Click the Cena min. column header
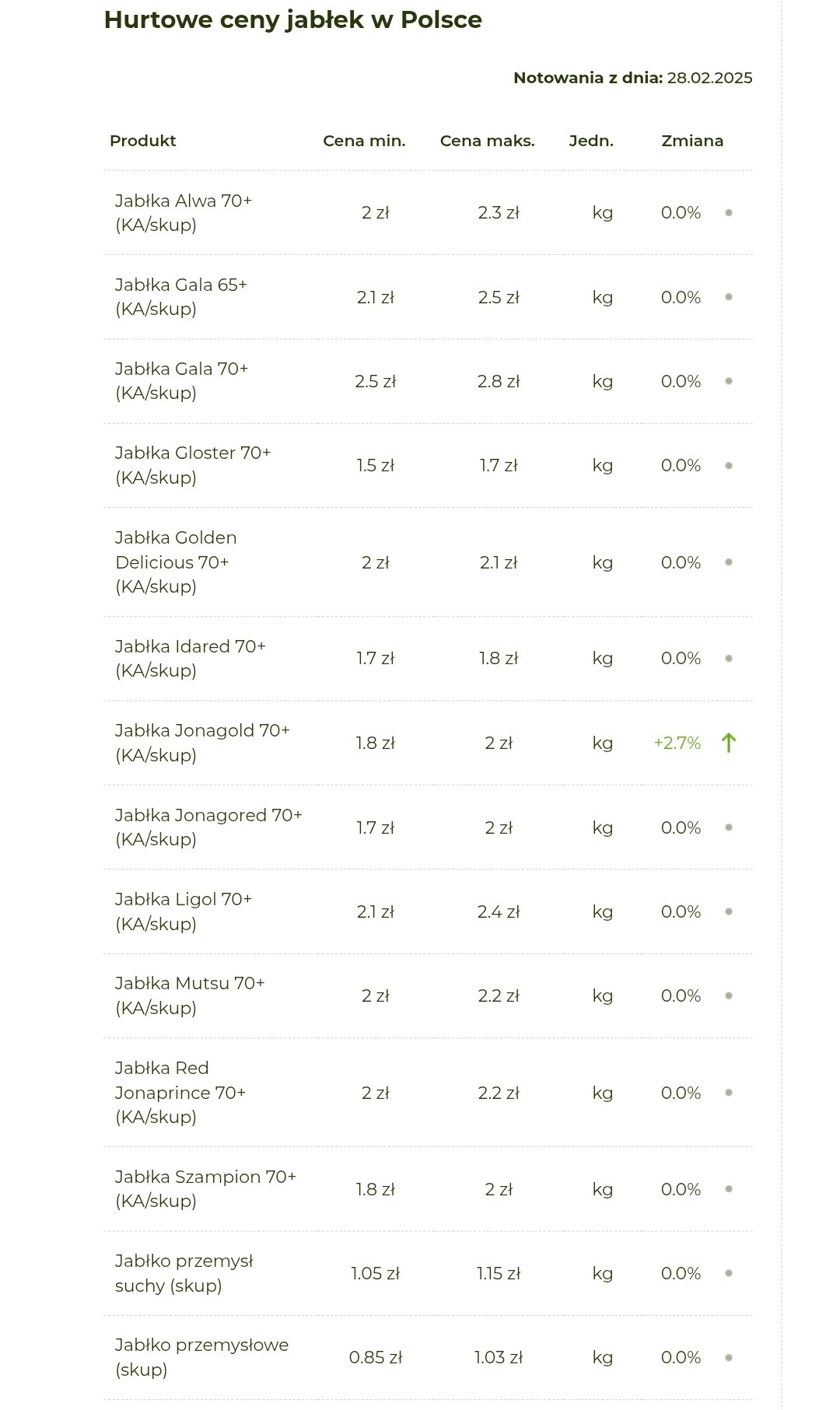840x1410 pixels. (x=364, y=141)
